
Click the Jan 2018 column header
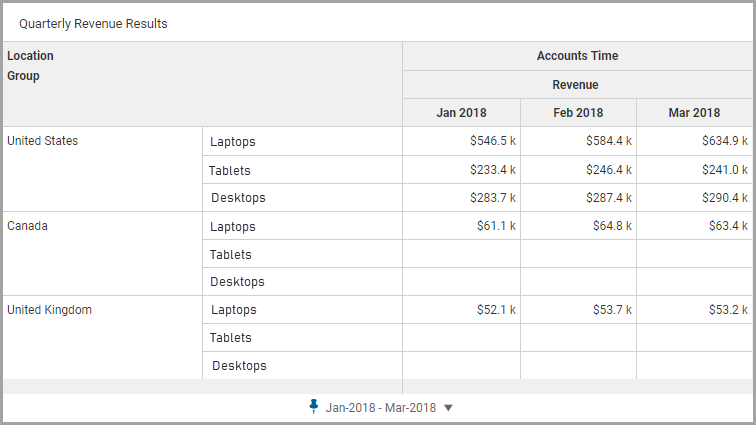pyautogui.click(x=461, y=113)
